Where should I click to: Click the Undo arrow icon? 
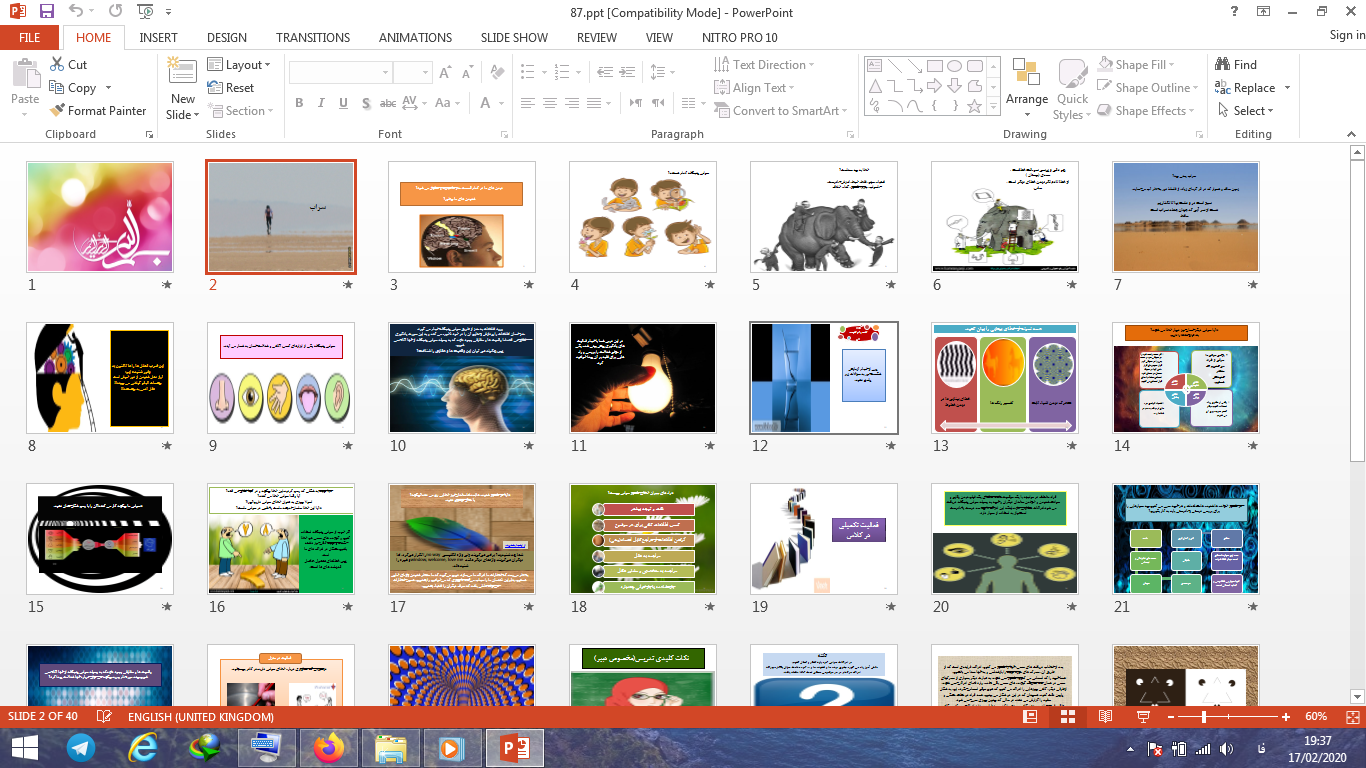tap(77, 12)
